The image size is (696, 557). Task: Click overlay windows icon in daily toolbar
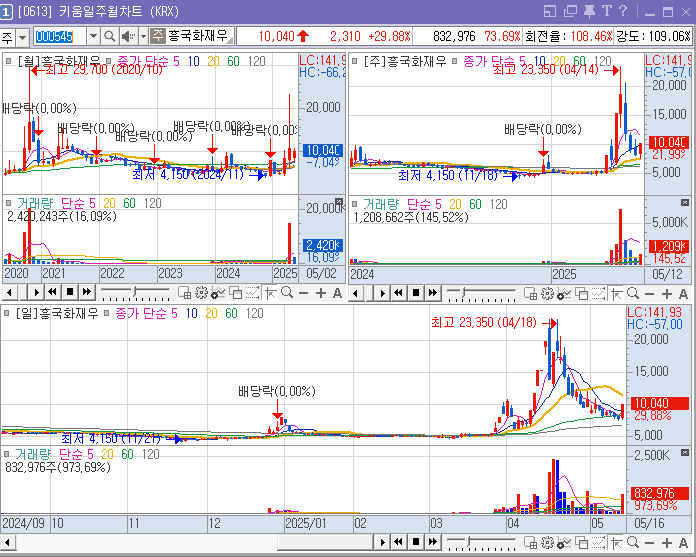581,542
